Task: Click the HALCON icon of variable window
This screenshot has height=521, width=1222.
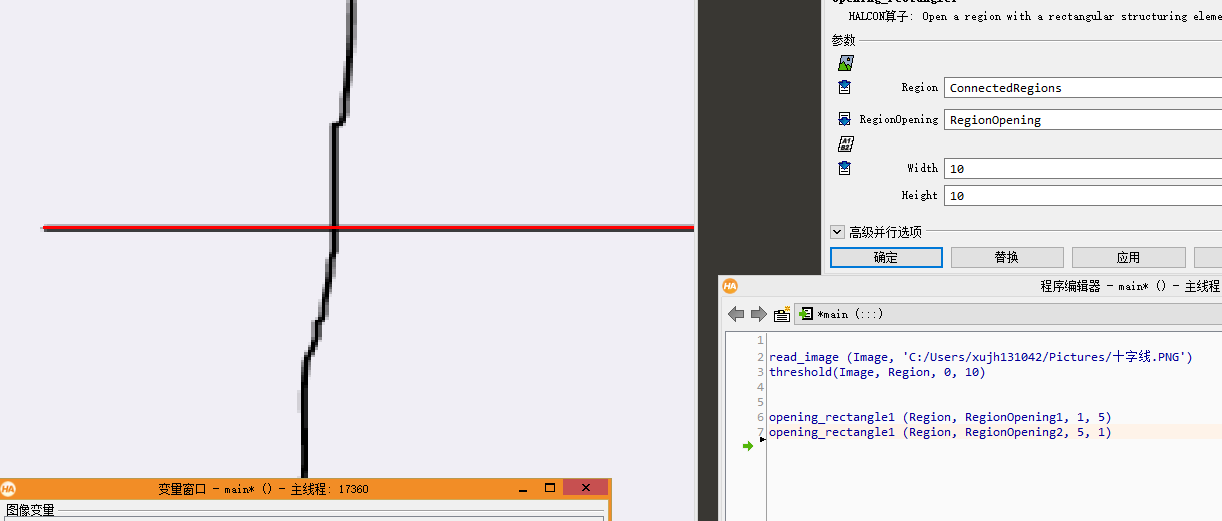Action: pos(8,489)
